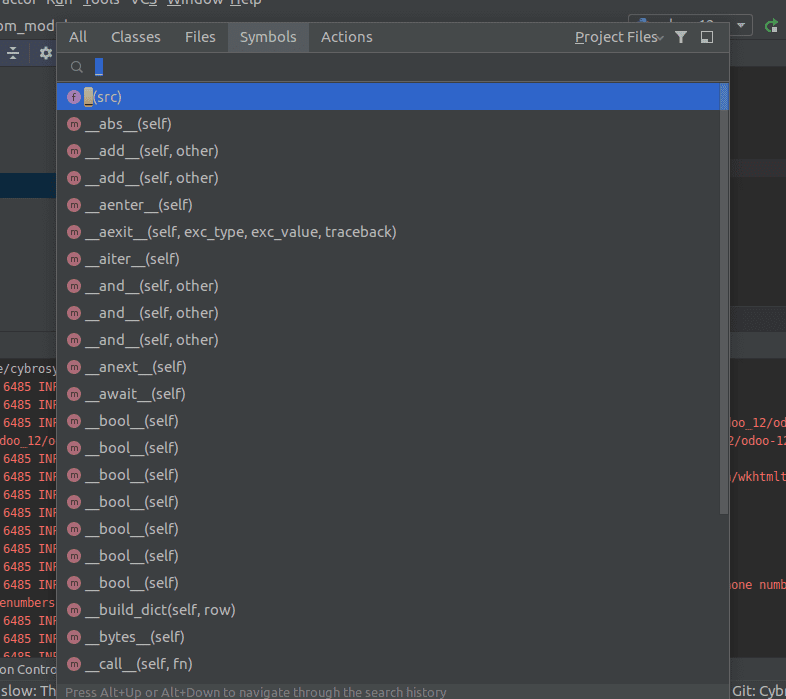The height and width of the screenshot is (699, 786).
Task: Open the Project Files scope dropdown
Action: (619, 37)
